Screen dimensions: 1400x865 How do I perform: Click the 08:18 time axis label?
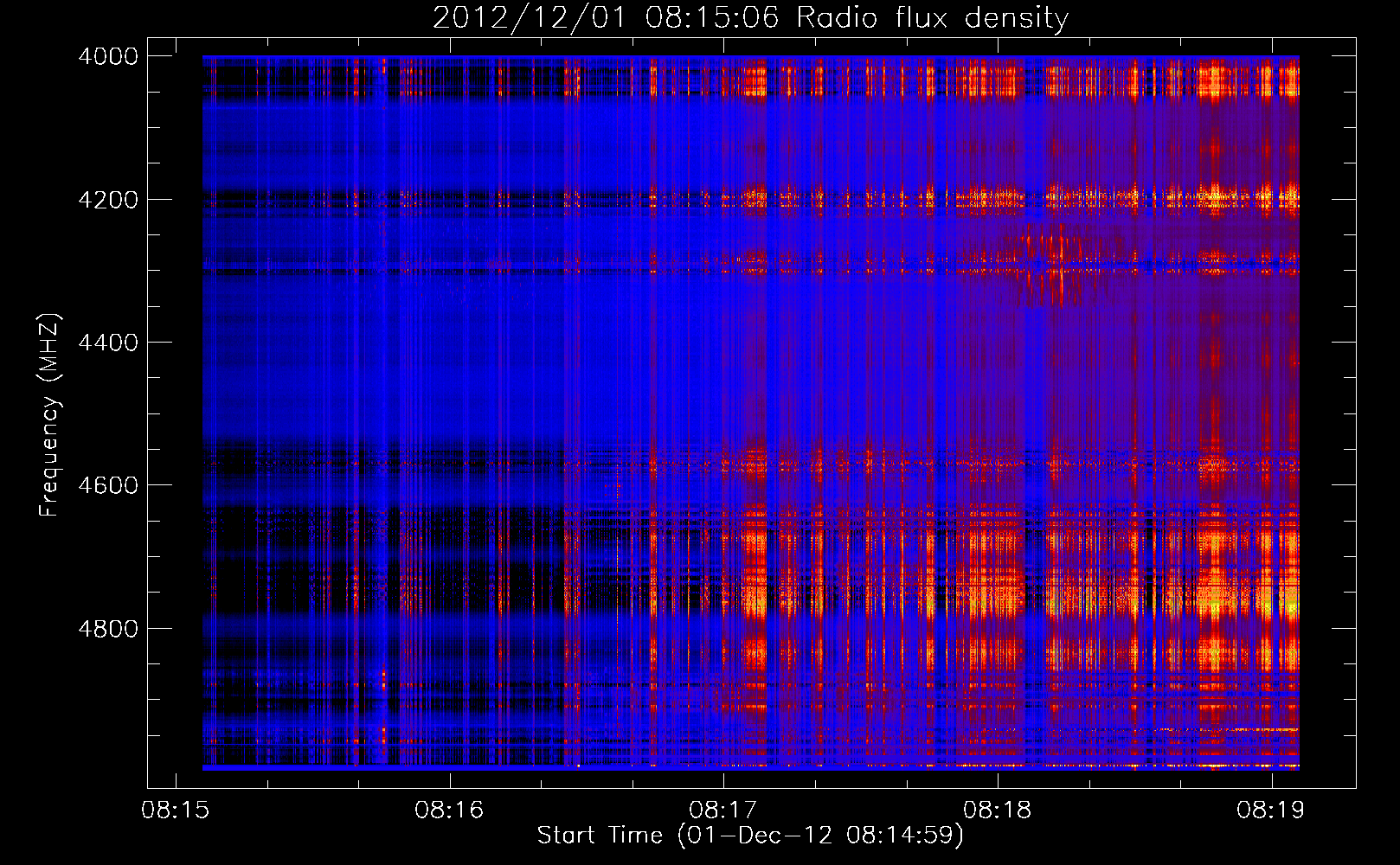point(998,811)
